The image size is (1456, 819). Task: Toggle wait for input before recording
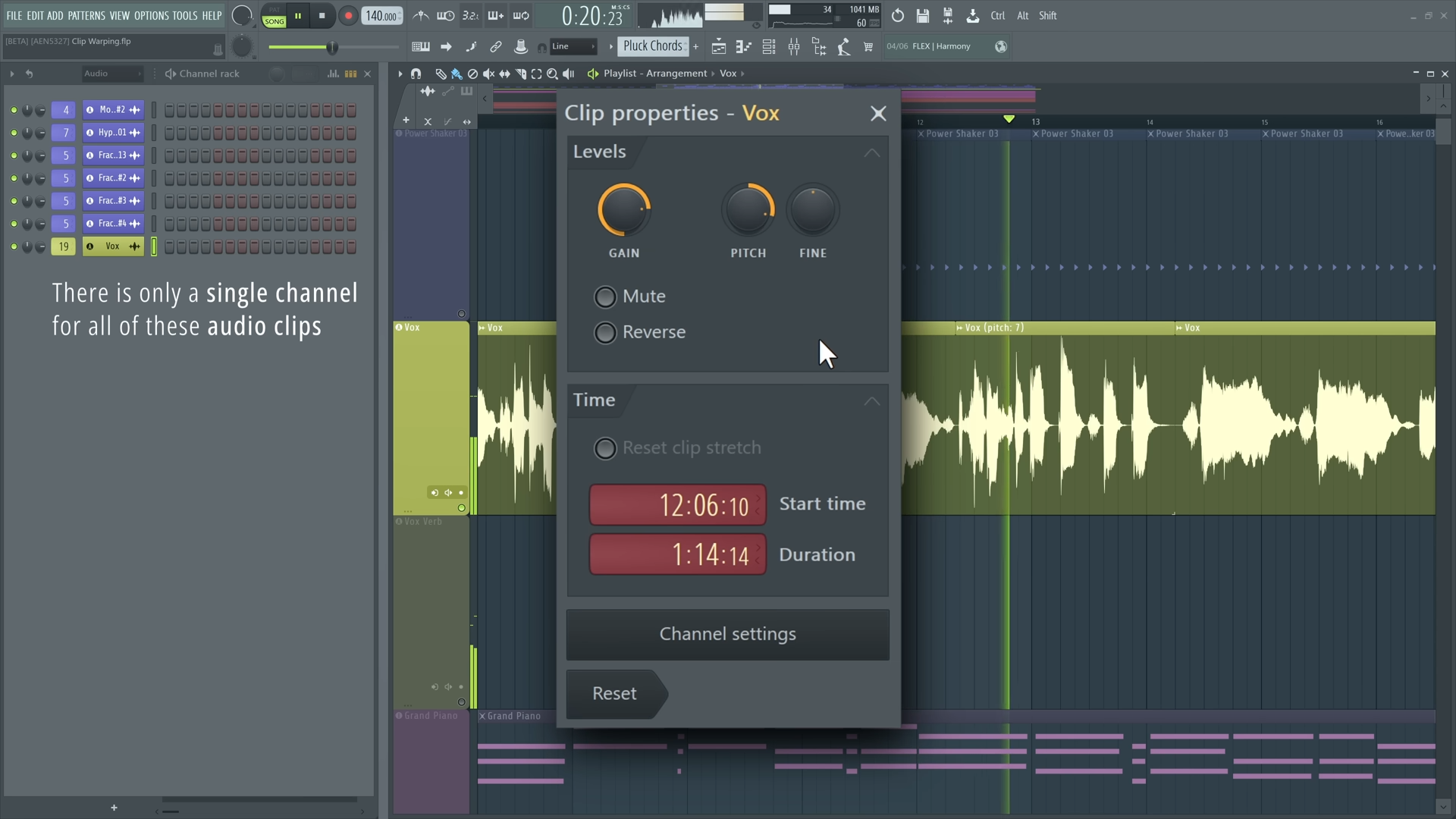(446, 15)
